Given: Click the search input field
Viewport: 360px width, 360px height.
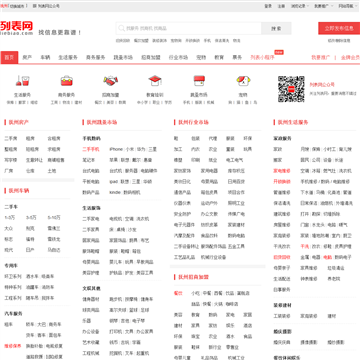Looking at the screenshot, I should tap(189, 29).
